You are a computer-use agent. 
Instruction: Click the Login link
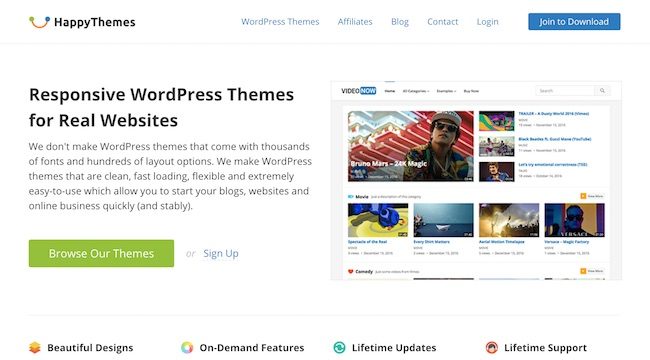point(488,22)
